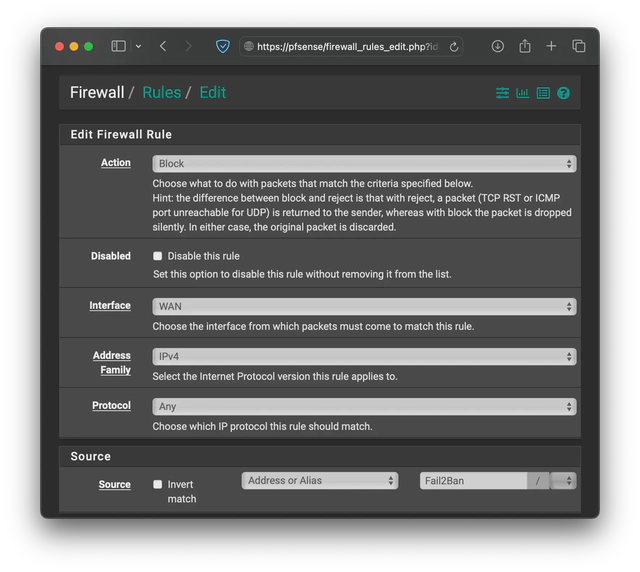This screenshot has width=640, height=572.
Task: Click the website globe icon in the address bar
Action: pyautogui.click(x=249, y=47)
